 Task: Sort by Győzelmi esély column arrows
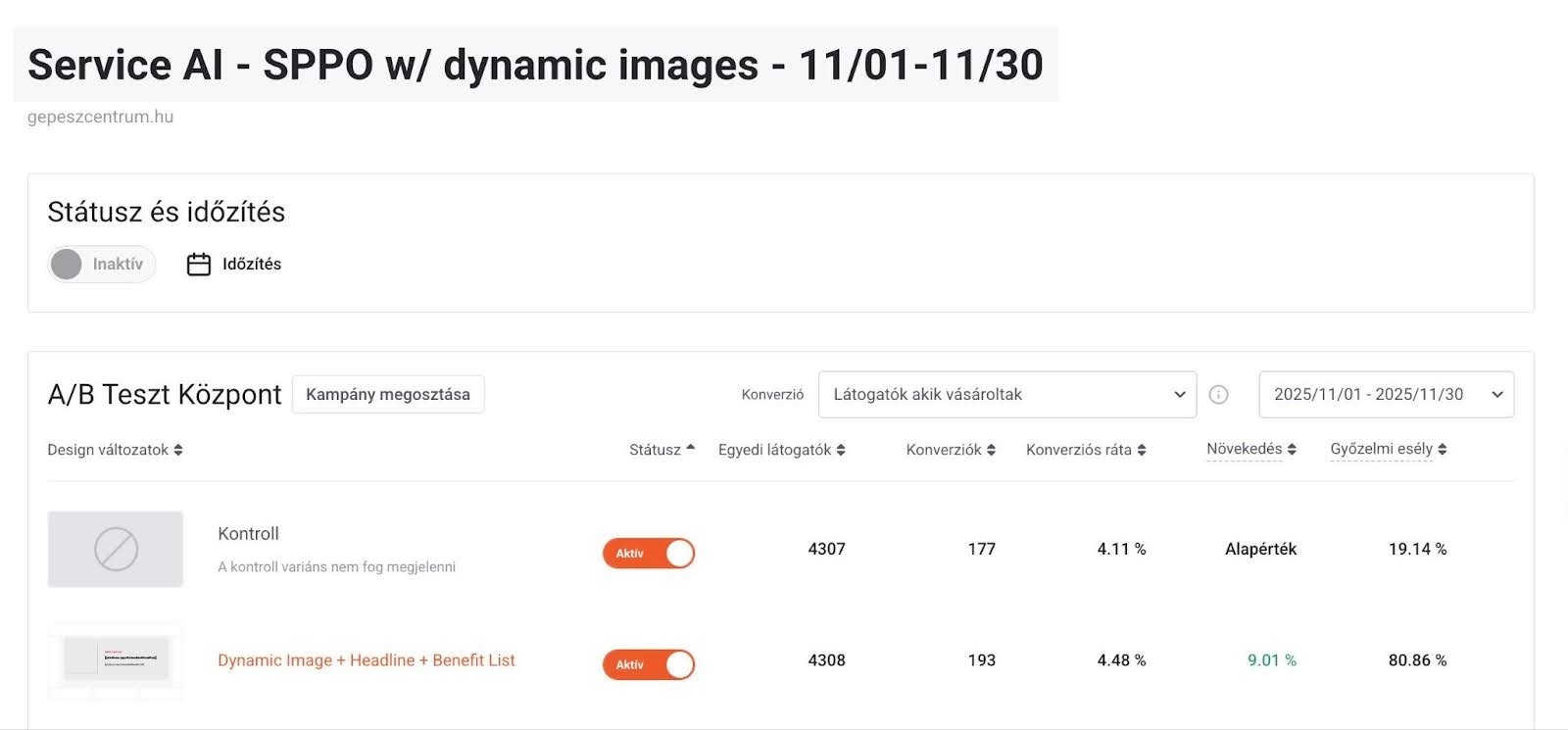click(1442, 449)
